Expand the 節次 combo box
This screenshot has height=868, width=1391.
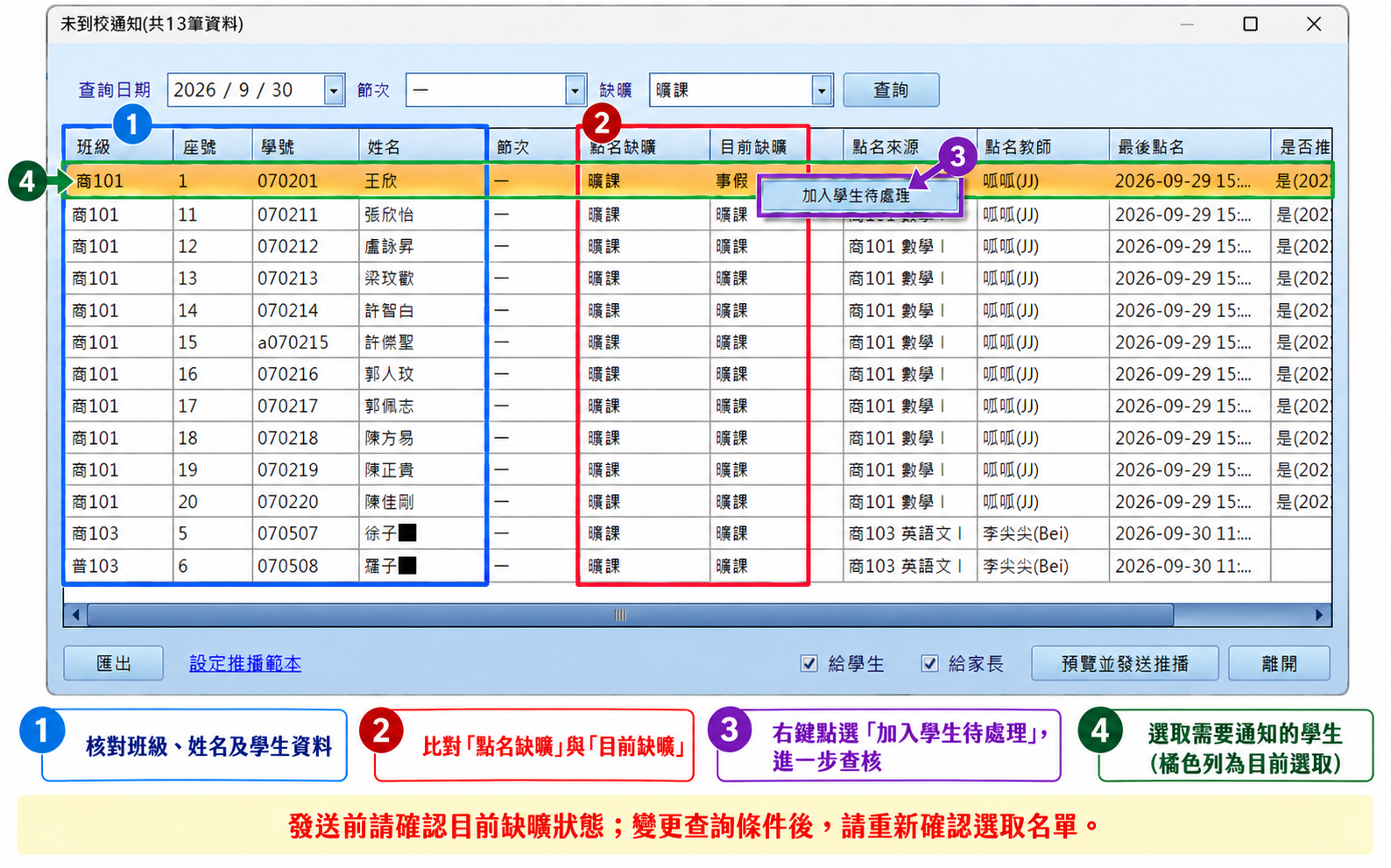pyautogui.click(x=575, y=90)
